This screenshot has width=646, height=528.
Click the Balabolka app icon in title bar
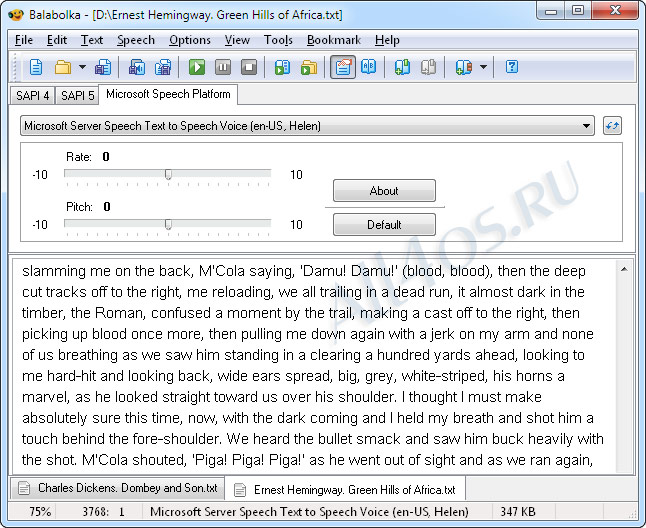pos(16,15)
